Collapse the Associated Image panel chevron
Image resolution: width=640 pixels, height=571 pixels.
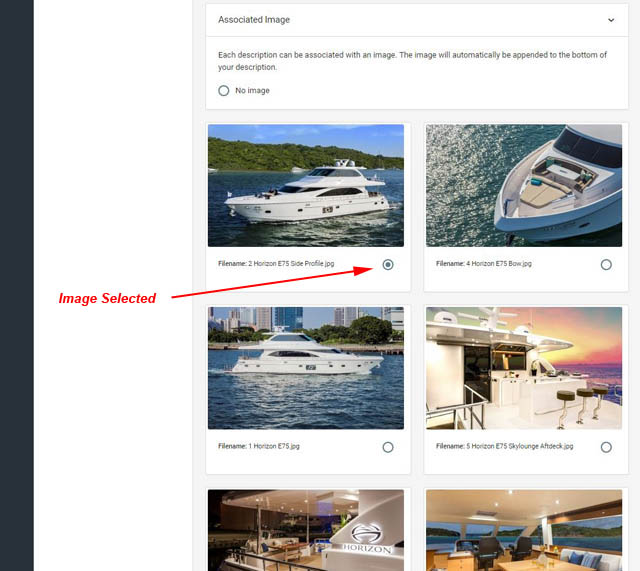611,20
